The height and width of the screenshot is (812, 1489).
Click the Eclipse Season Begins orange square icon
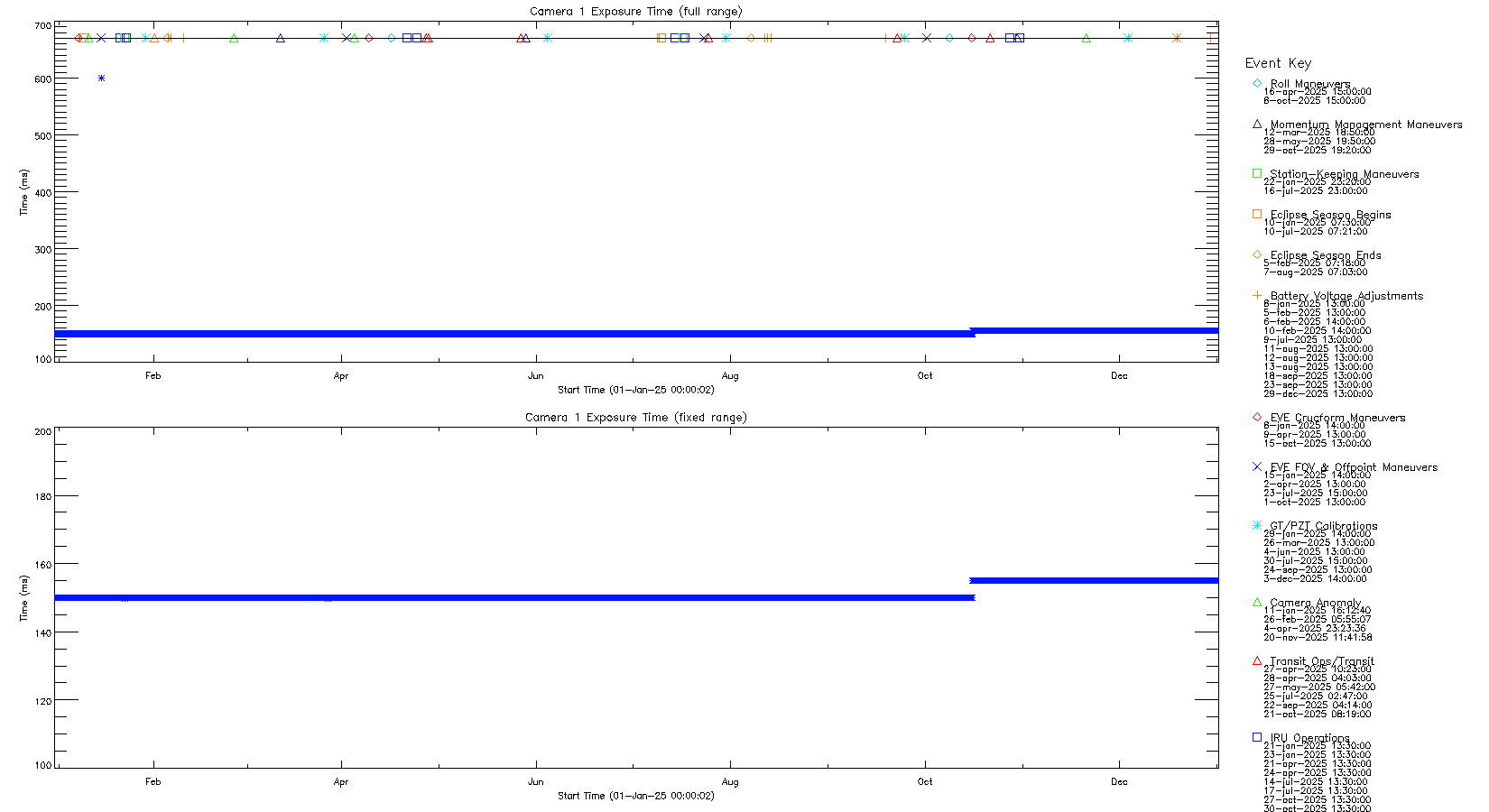[1257, 214]
